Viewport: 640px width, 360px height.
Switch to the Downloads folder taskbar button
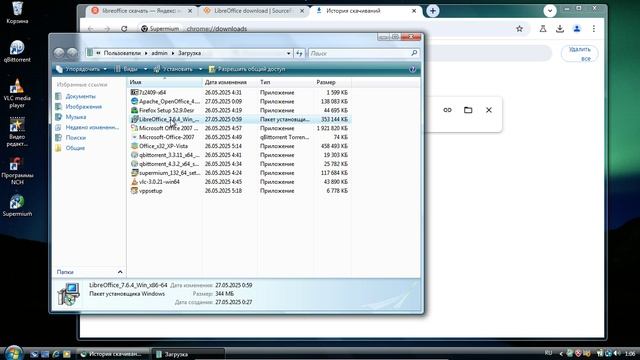(x=189, y=354)
